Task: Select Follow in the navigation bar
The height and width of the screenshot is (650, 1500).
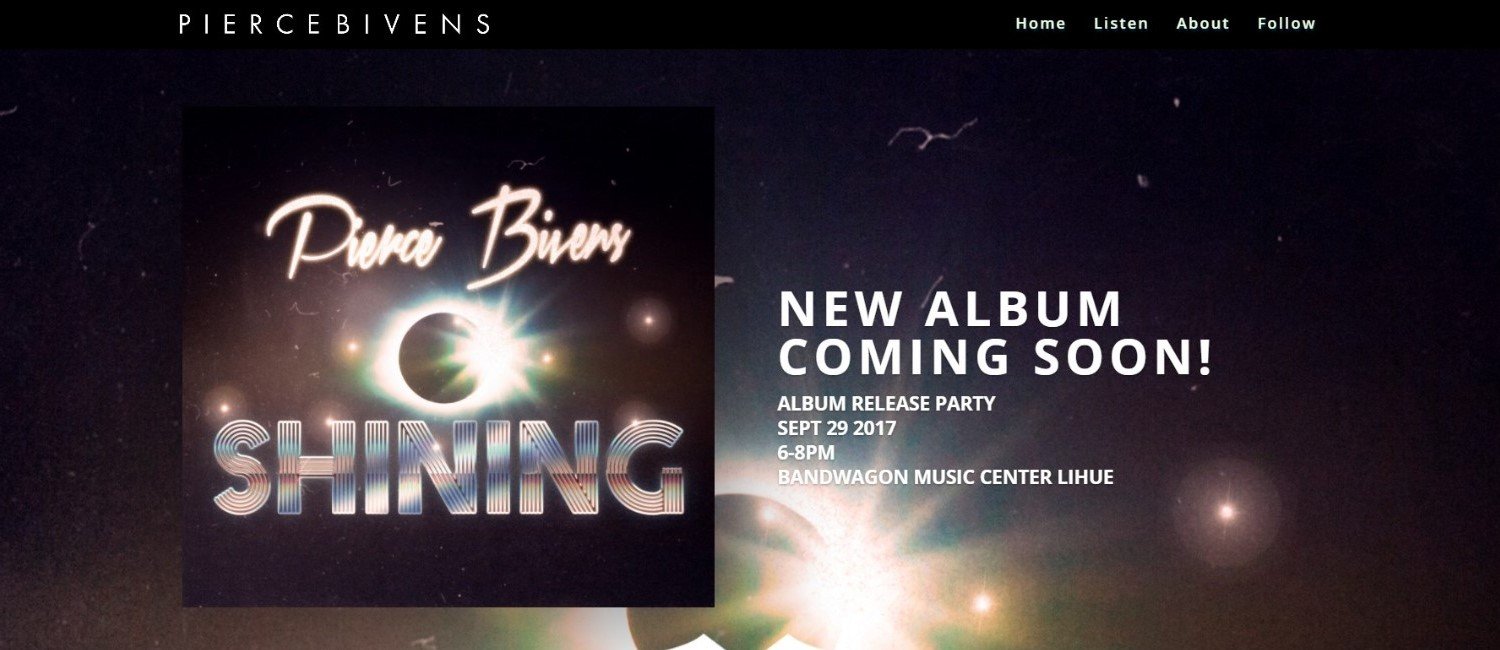Action: tap(1286, 23)
